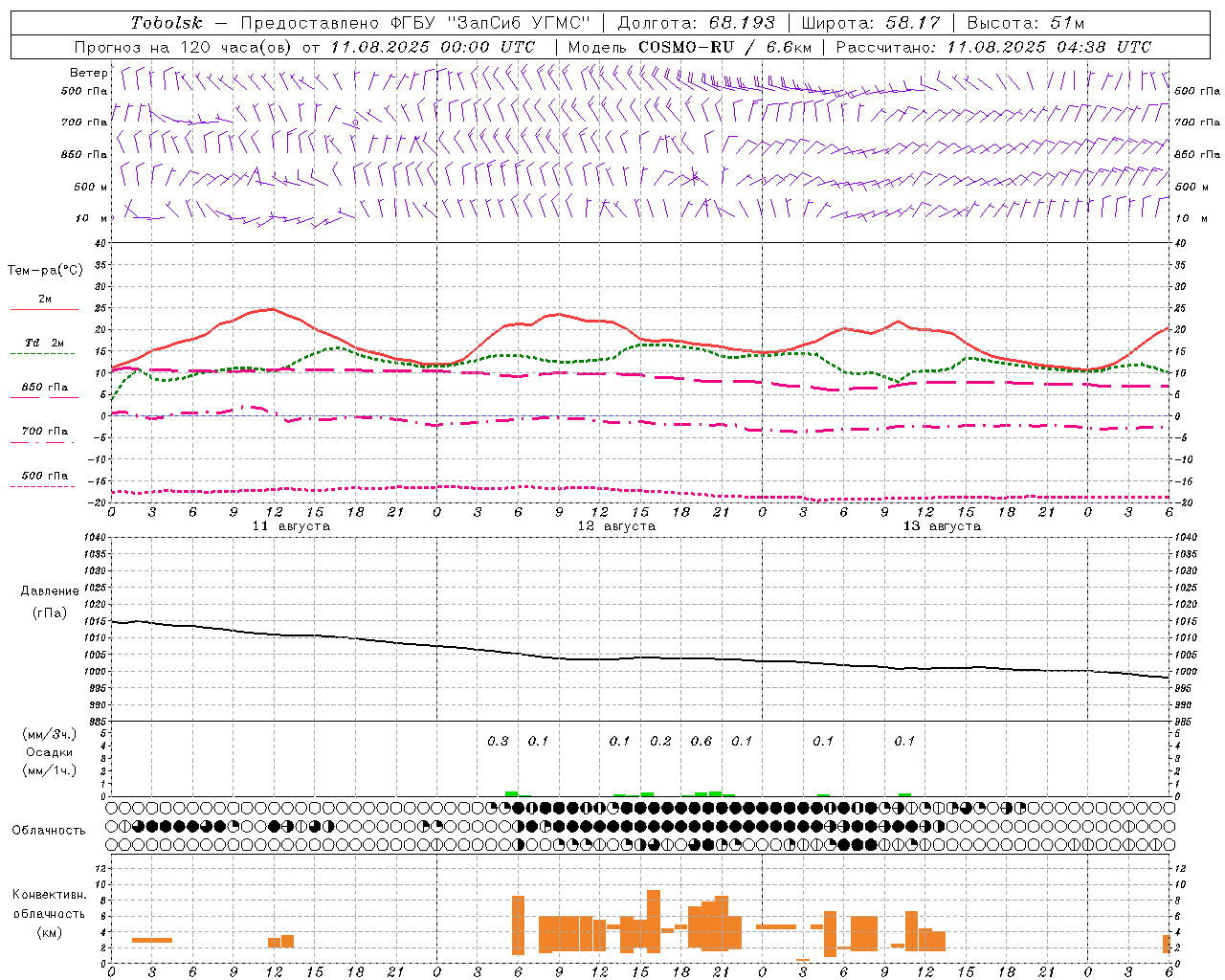Select the pink dash-dot '700 гПа' temperature legend line
Viewport: 1225px width, 980px height.
coord(42,442)
